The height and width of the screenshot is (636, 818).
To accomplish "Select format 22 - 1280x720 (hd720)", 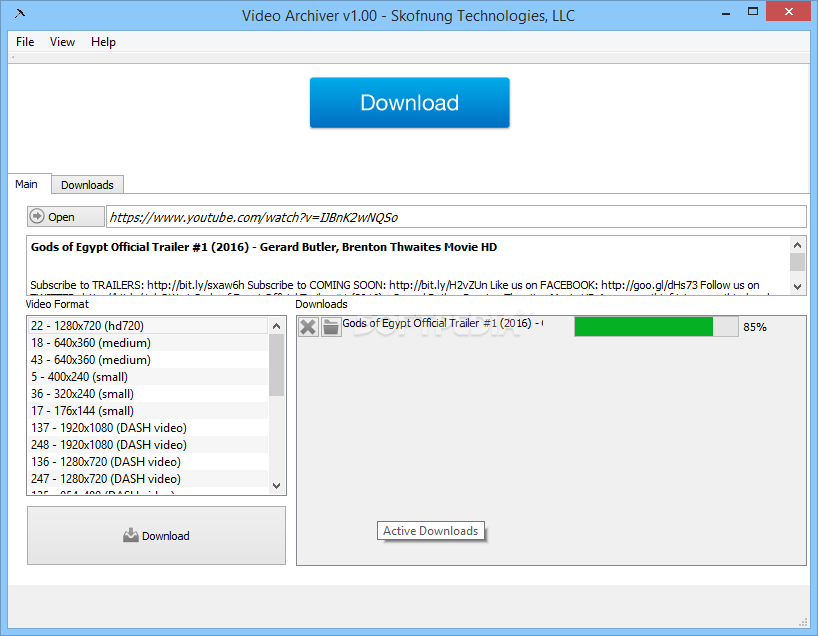I will [148, 326].
